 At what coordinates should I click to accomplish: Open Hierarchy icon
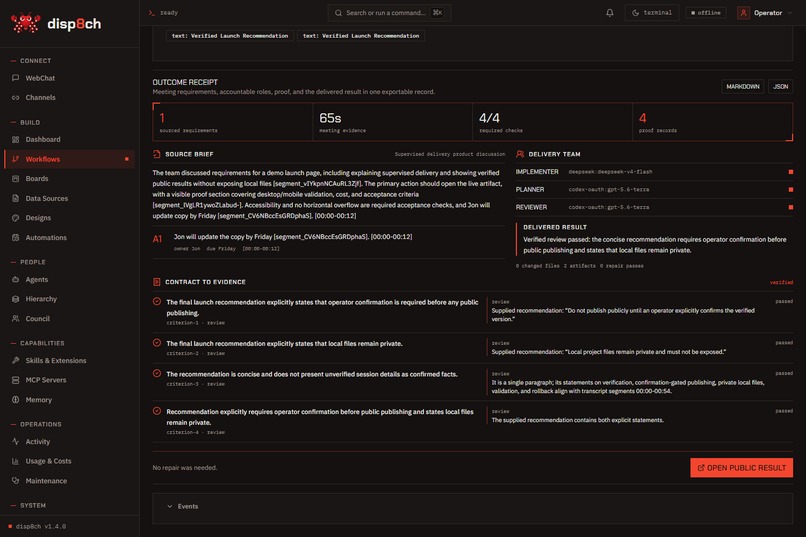15,299
